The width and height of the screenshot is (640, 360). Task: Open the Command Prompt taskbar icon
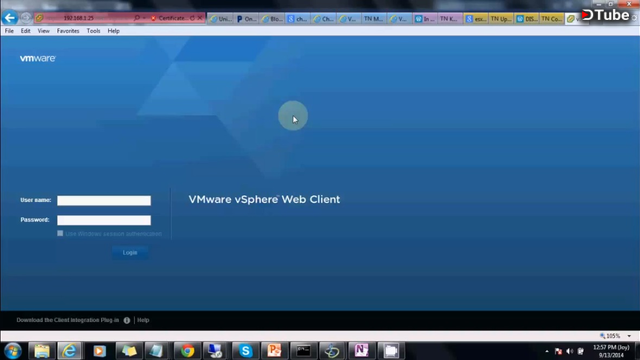pyautogui.click(x=303, y=351)
